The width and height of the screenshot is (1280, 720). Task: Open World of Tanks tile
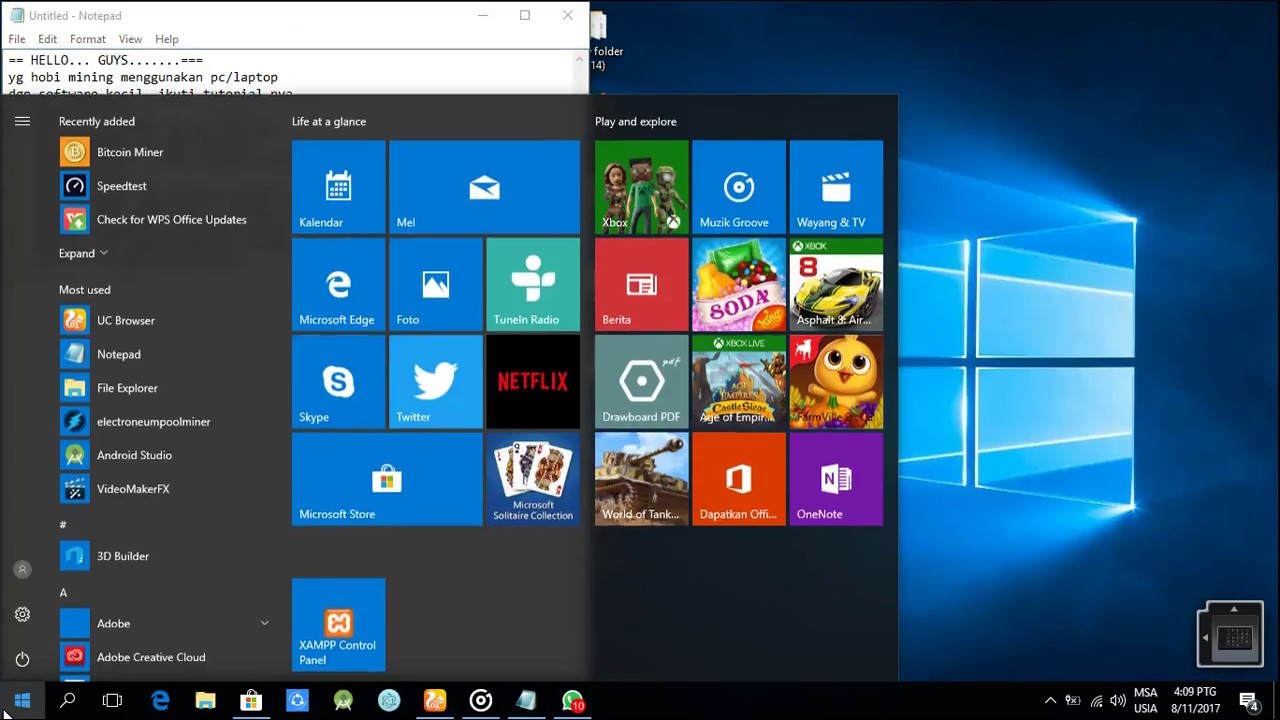(x=641, y=479)
